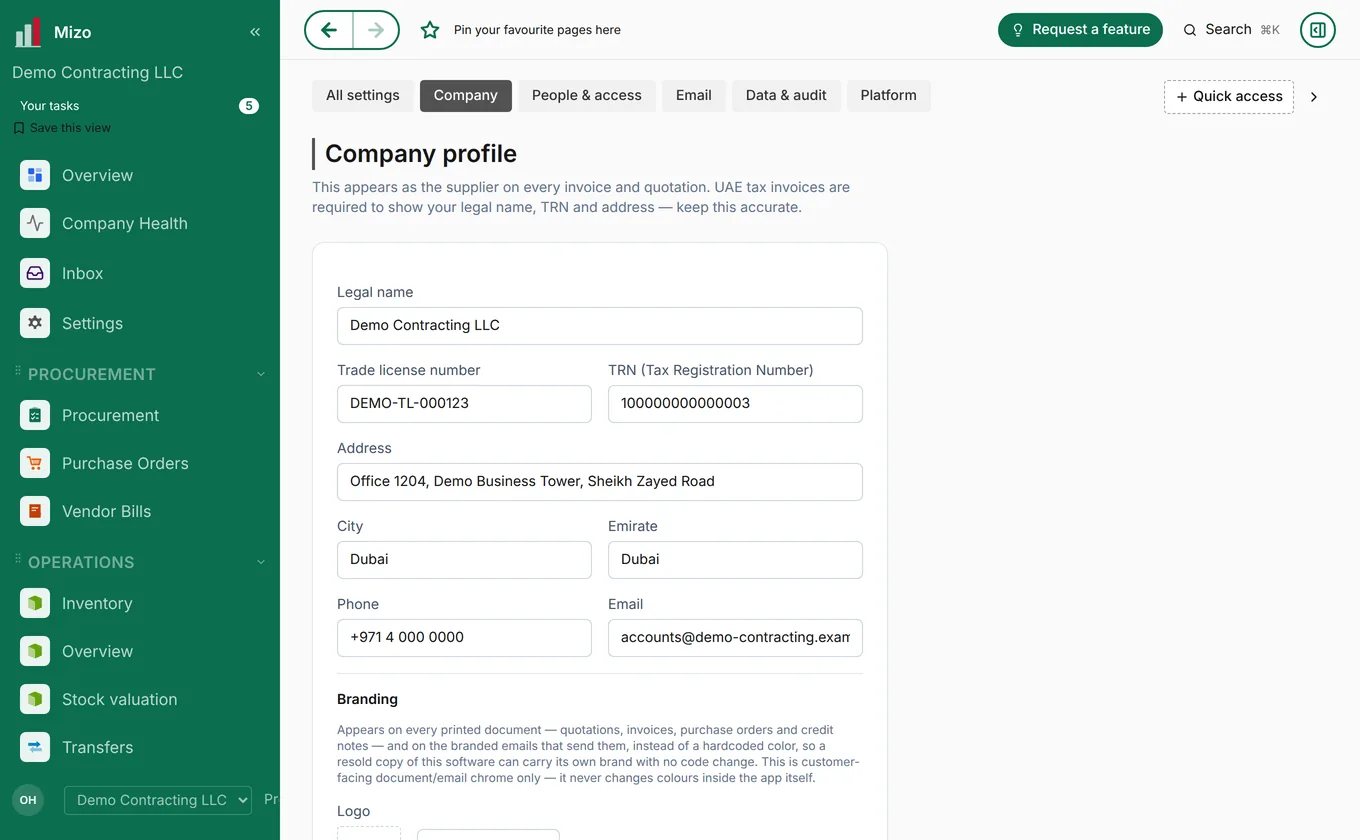Expand the arrow right of Quick access
The height and width of the screenshot is (840, 1360).
(1314, 97)
